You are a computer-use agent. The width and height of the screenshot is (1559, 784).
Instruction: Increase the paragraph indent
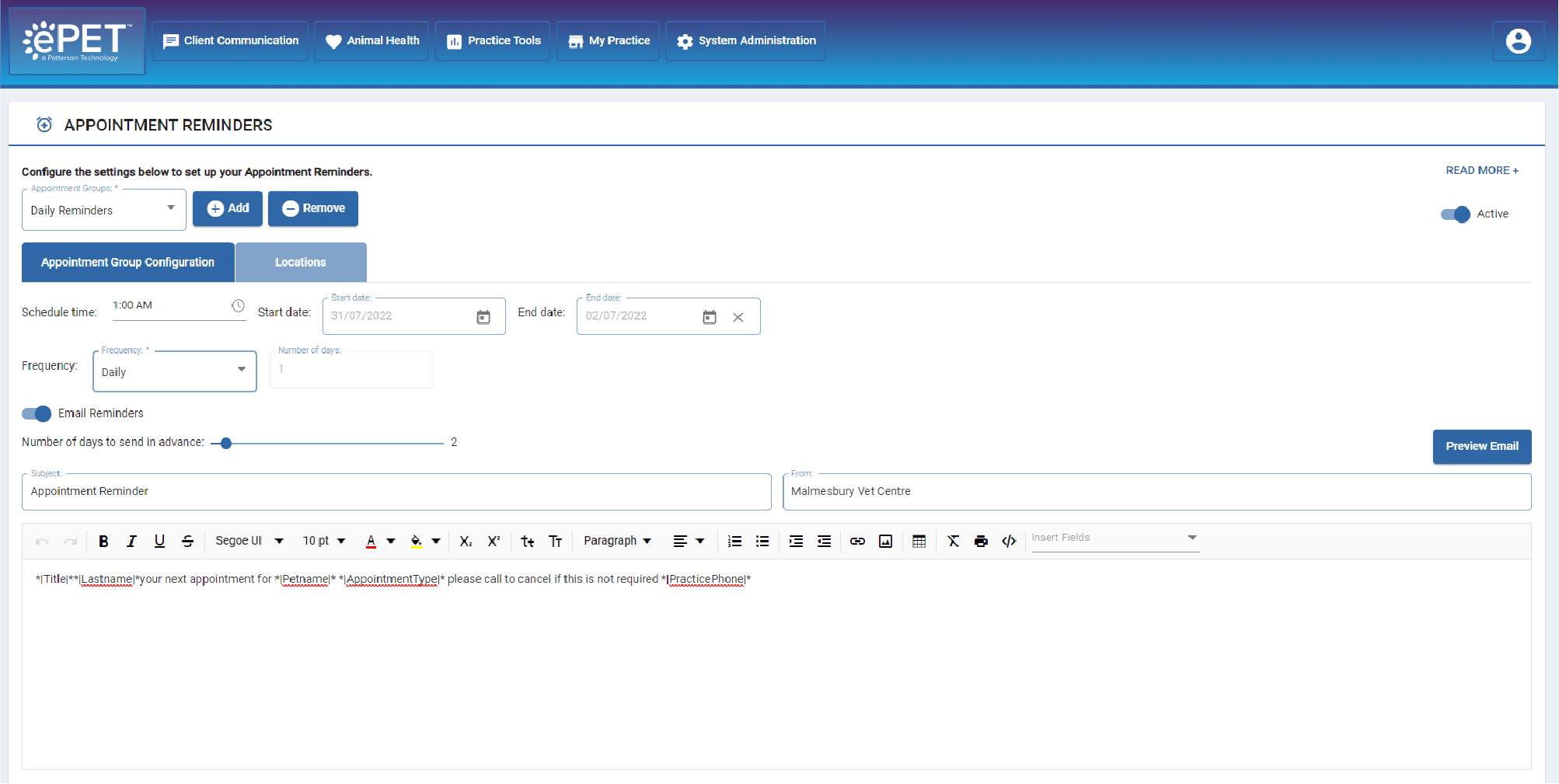(796, 542)
